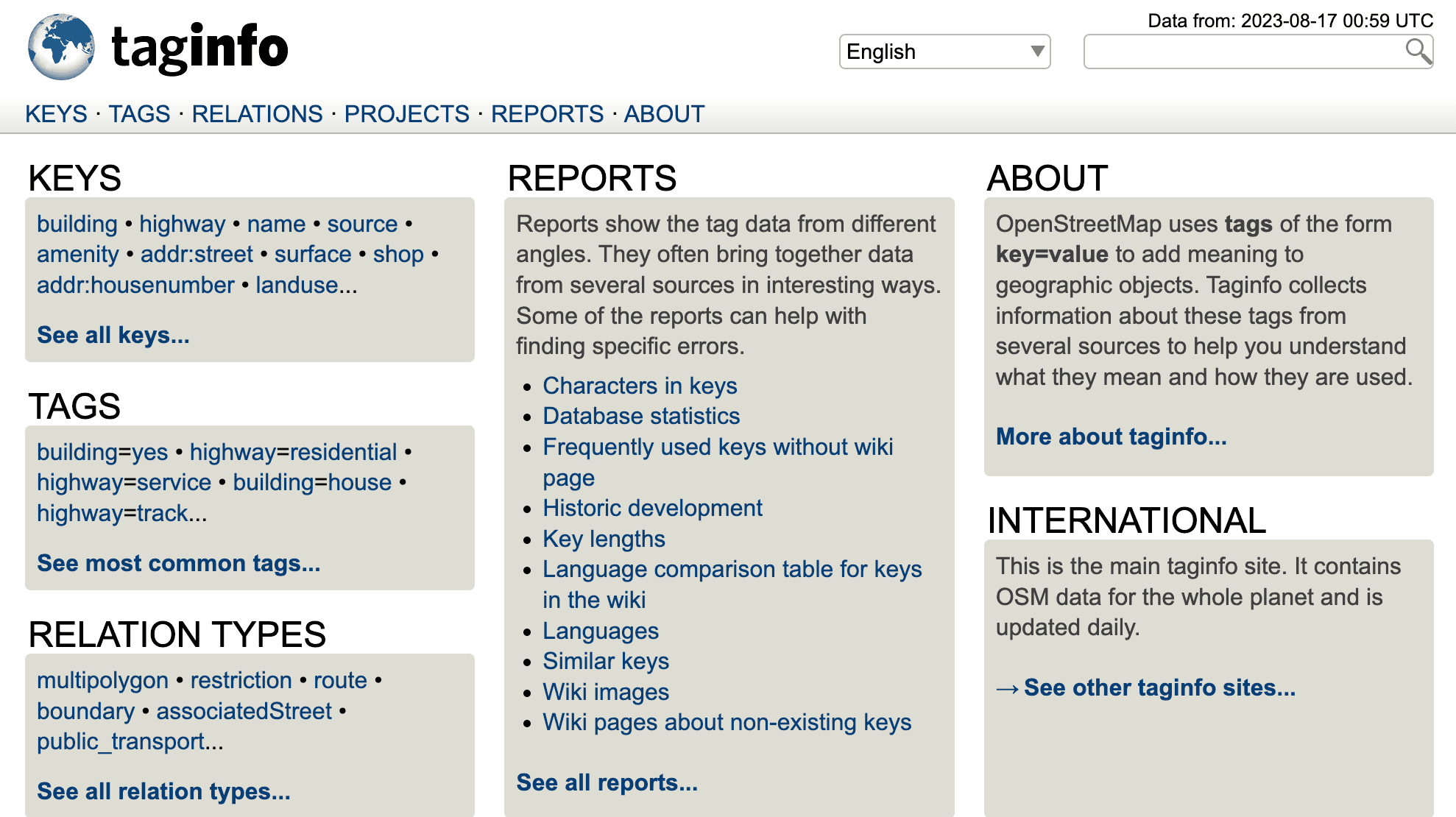Open the highway key link
Image resolution: width=1456 pixels, height=817 pixels.
[x=183, y=224]
